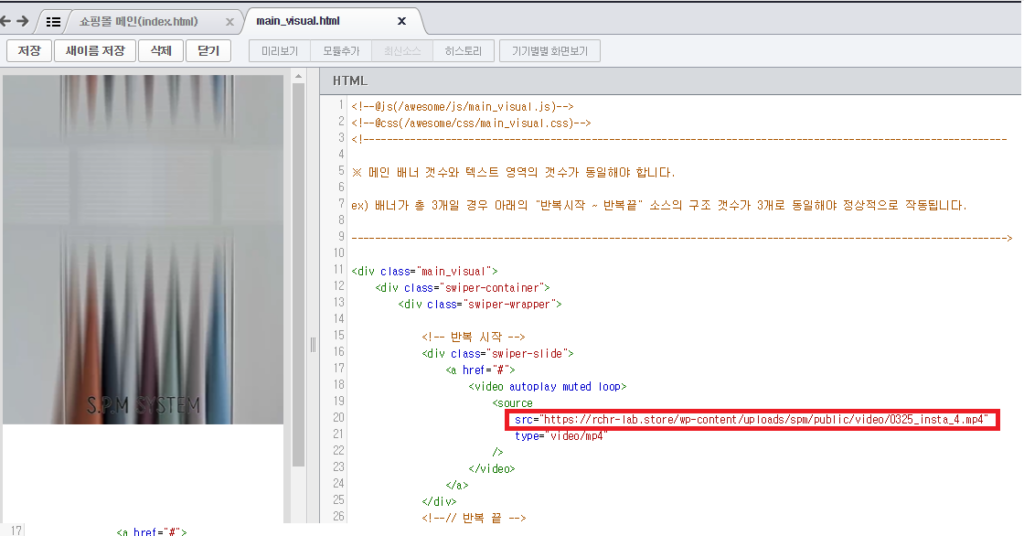The height and width of the screenshot is (536, 1024).
Task: Click the 새이름 저장 button
Action: click(95, 50)
